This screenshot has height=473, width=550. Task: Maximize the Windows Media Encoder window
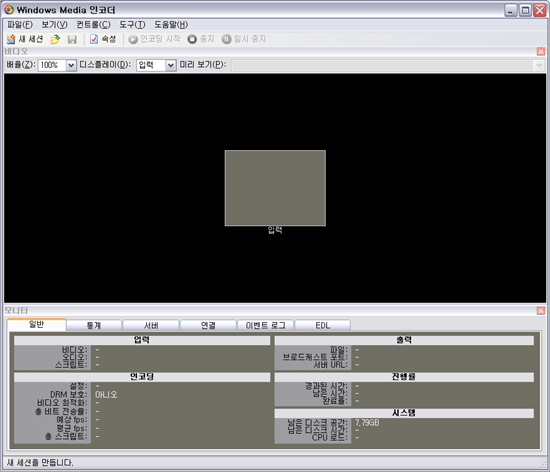point(525,10)
